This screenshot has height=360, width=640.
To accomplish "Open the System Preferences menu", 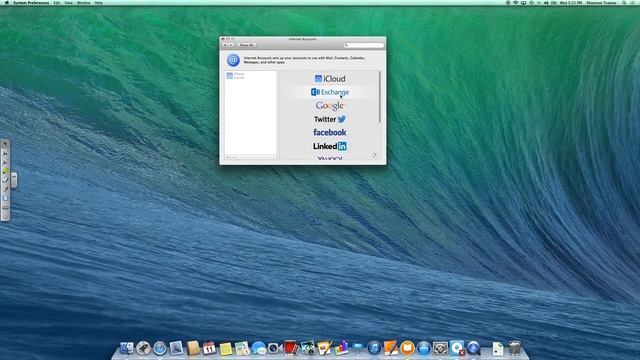I will pos(31,3).
